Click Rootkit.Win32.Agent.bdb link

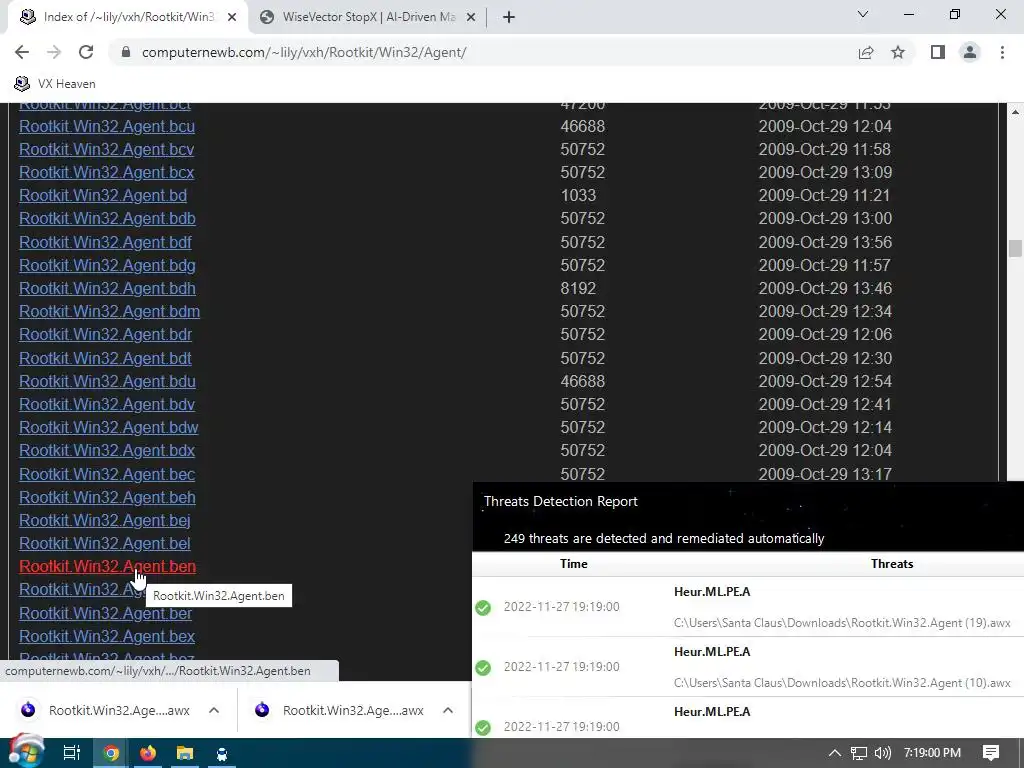107,218
